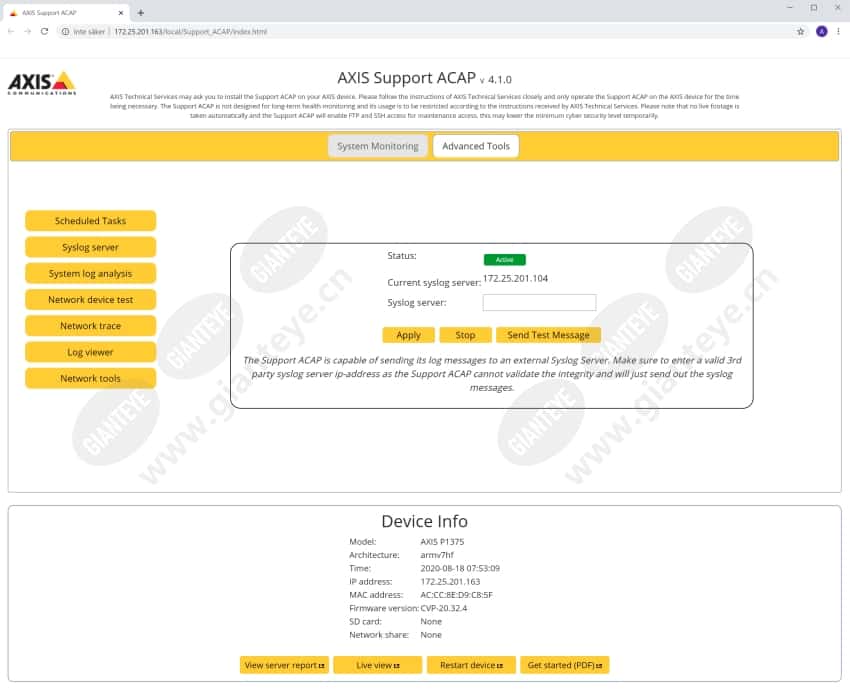This screenshot has width=850, height=692.
Task: Open Scheduled Tasks section
Action: click(91, 221)
